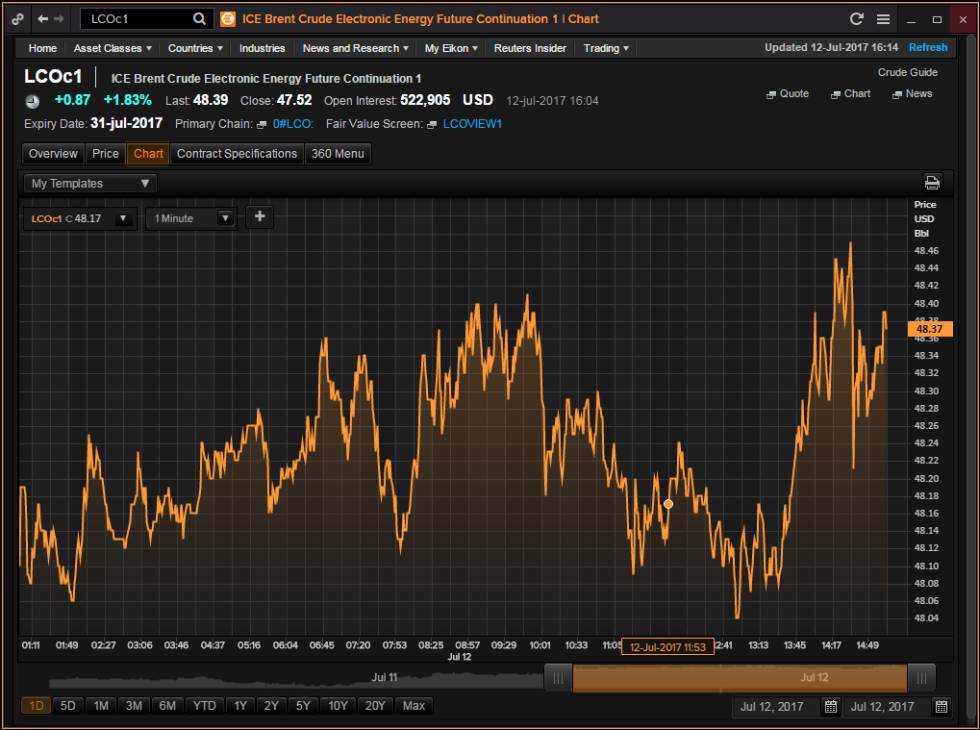The image size is (980, 730).
Task: Select the 1D time range
Action: pos(36,706)
